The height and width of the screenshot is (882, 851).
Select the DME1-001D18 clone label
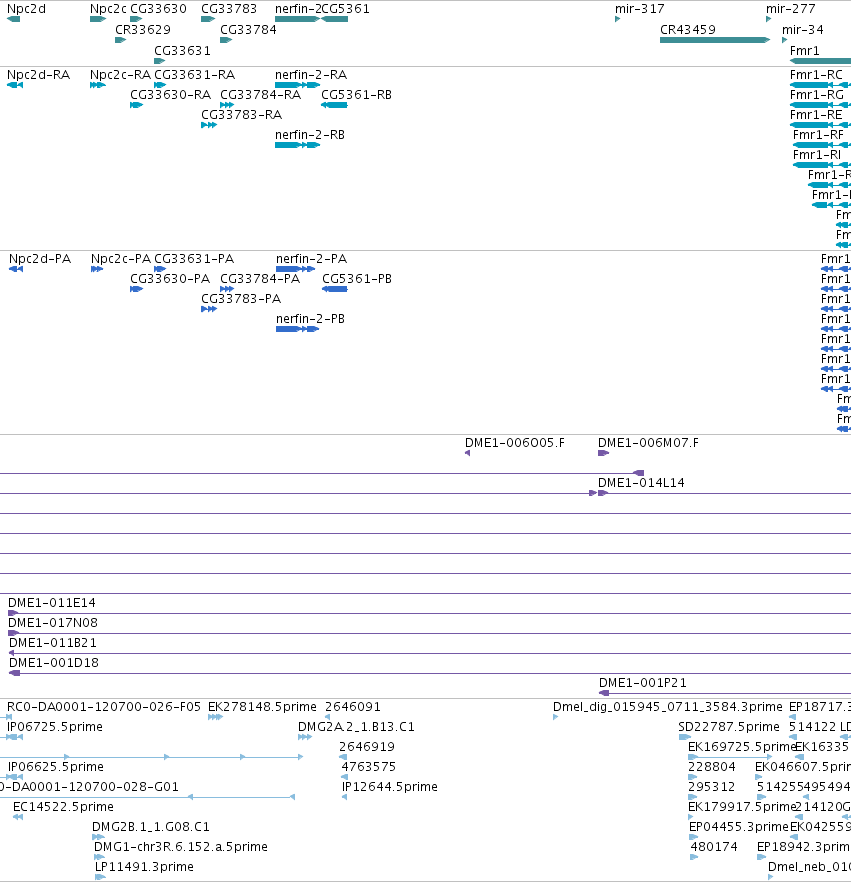point(54,663)
